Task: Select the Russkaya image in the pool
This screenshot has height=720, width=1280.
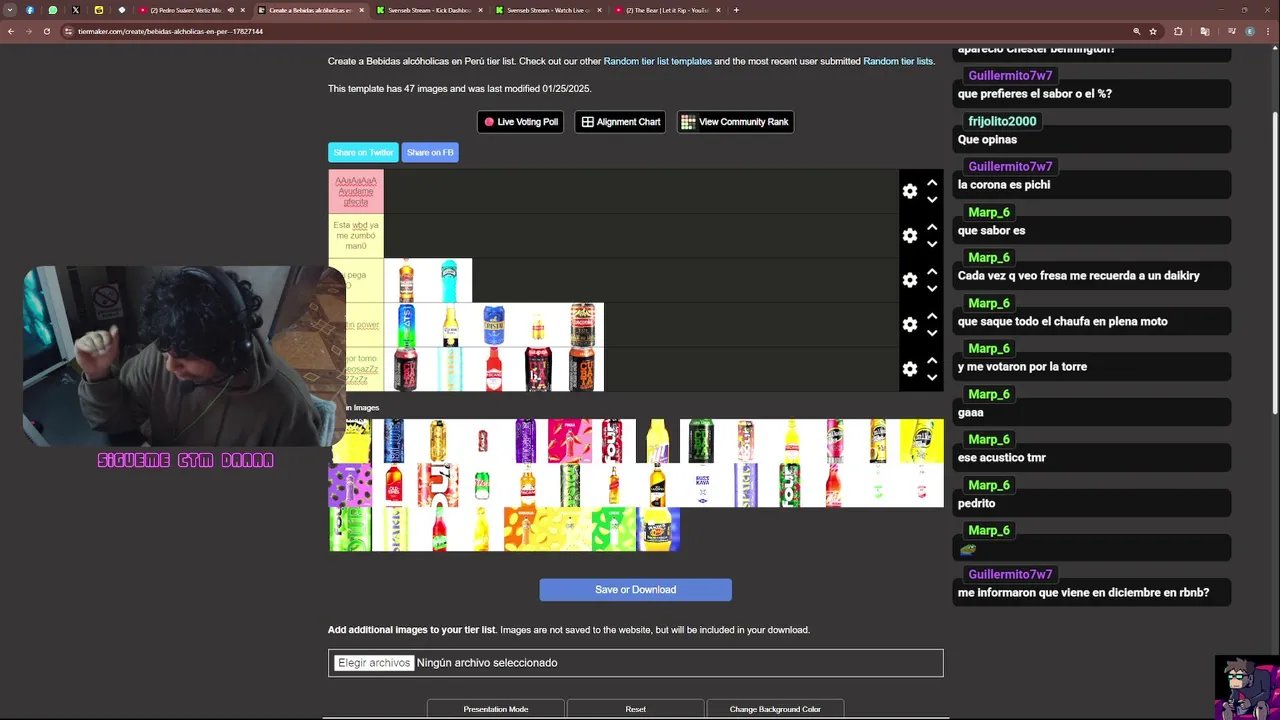Action: click(702, 485)
